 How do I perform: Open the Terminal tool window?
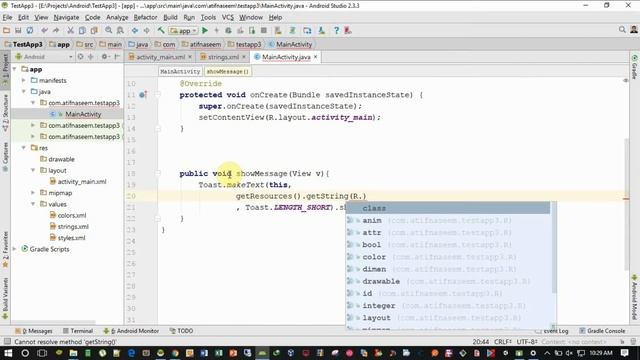78,331
